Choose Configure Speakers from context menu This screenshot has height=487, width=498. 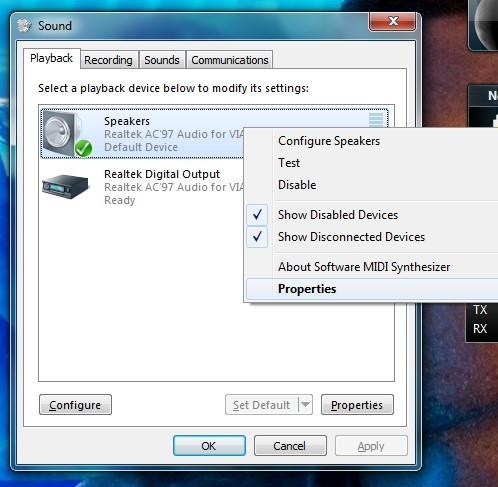[329, 141]
